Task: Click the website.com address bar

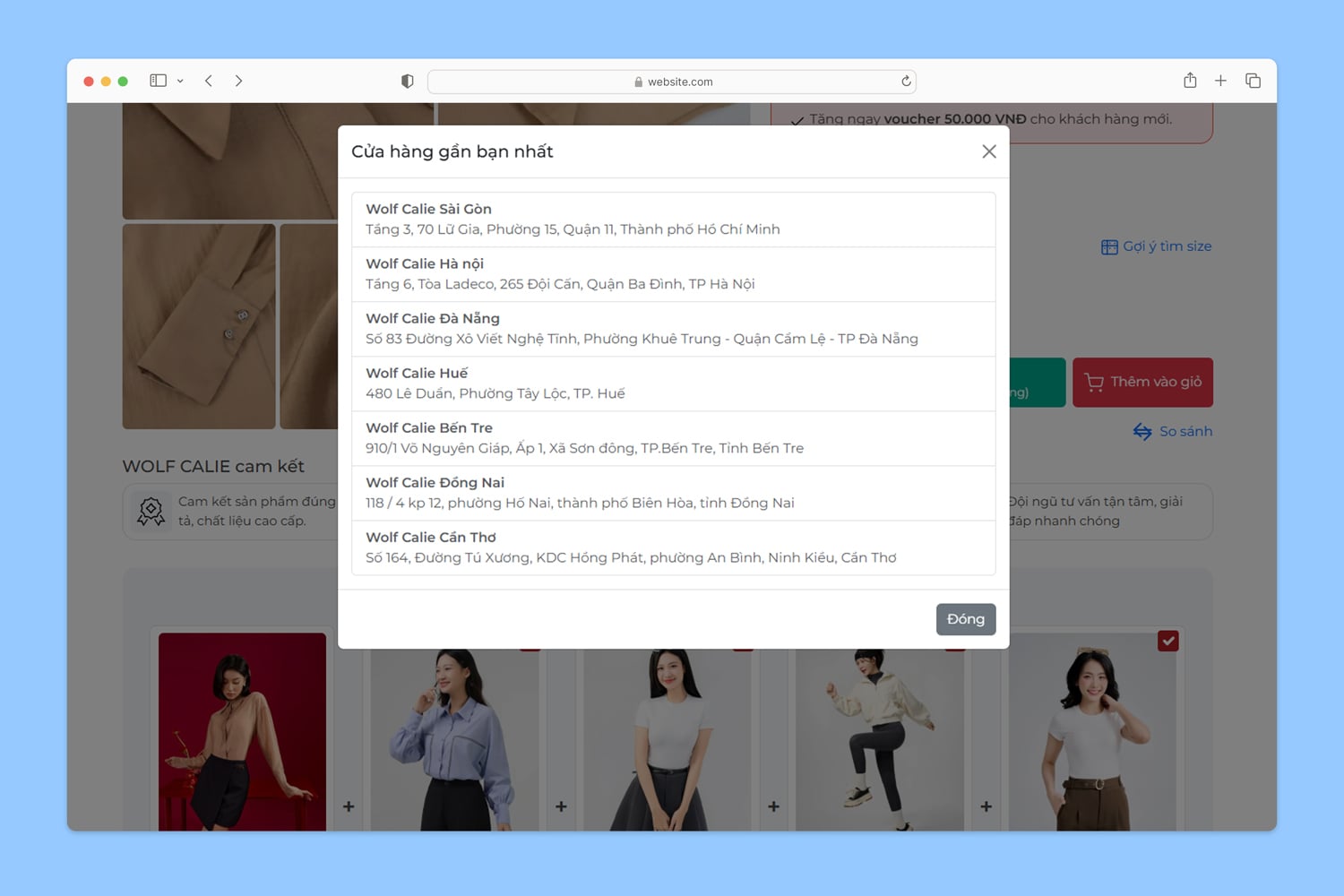Action: 672,82
